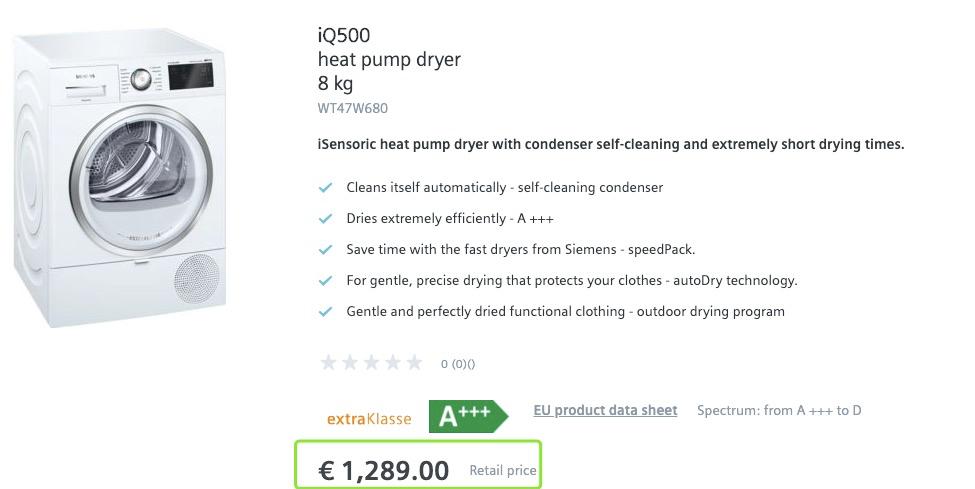
Task: Click the Retail price label
Action: [503, 471]
